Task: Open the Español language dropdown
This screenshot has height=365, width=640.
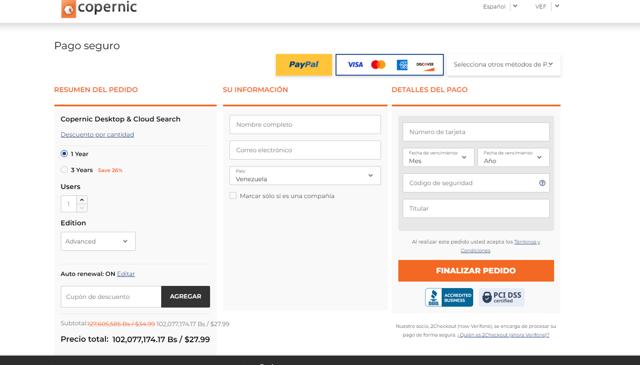Action: [x=500, y=6]
